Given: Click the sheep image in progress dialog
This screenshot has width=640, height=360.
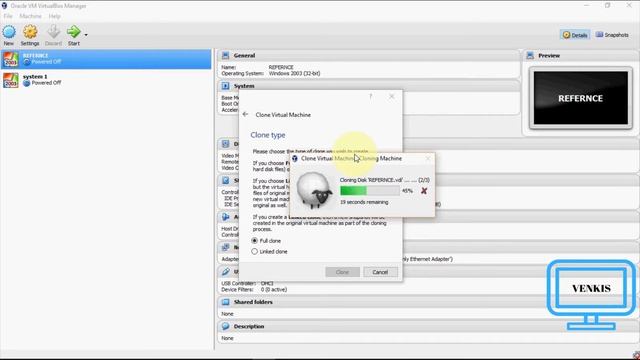Looking at the screenshot, I should pyautogui.click(x=314, y=190).
